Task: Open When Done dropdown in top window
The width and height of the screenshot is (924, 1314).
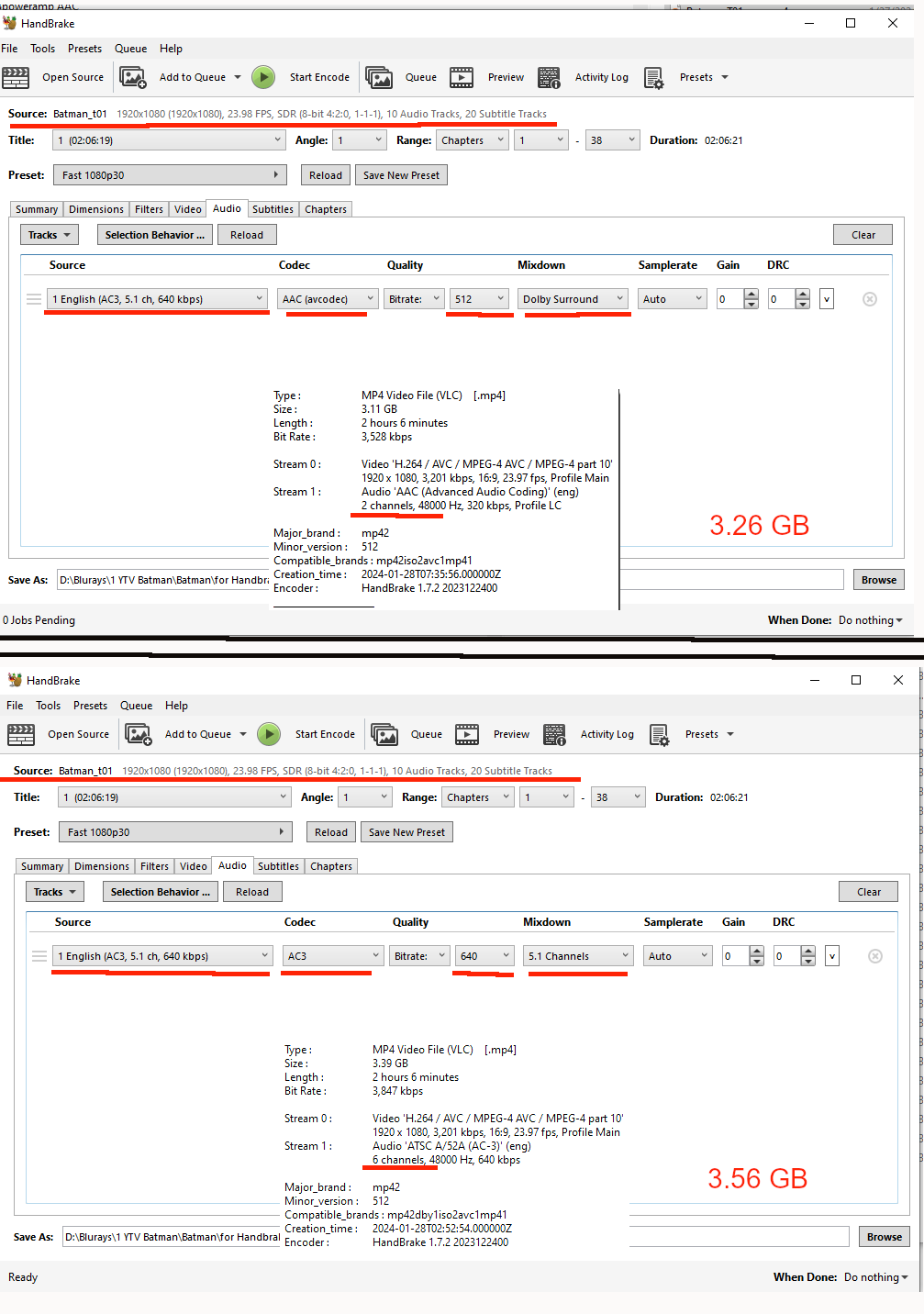Action: [x=870, y=620]
